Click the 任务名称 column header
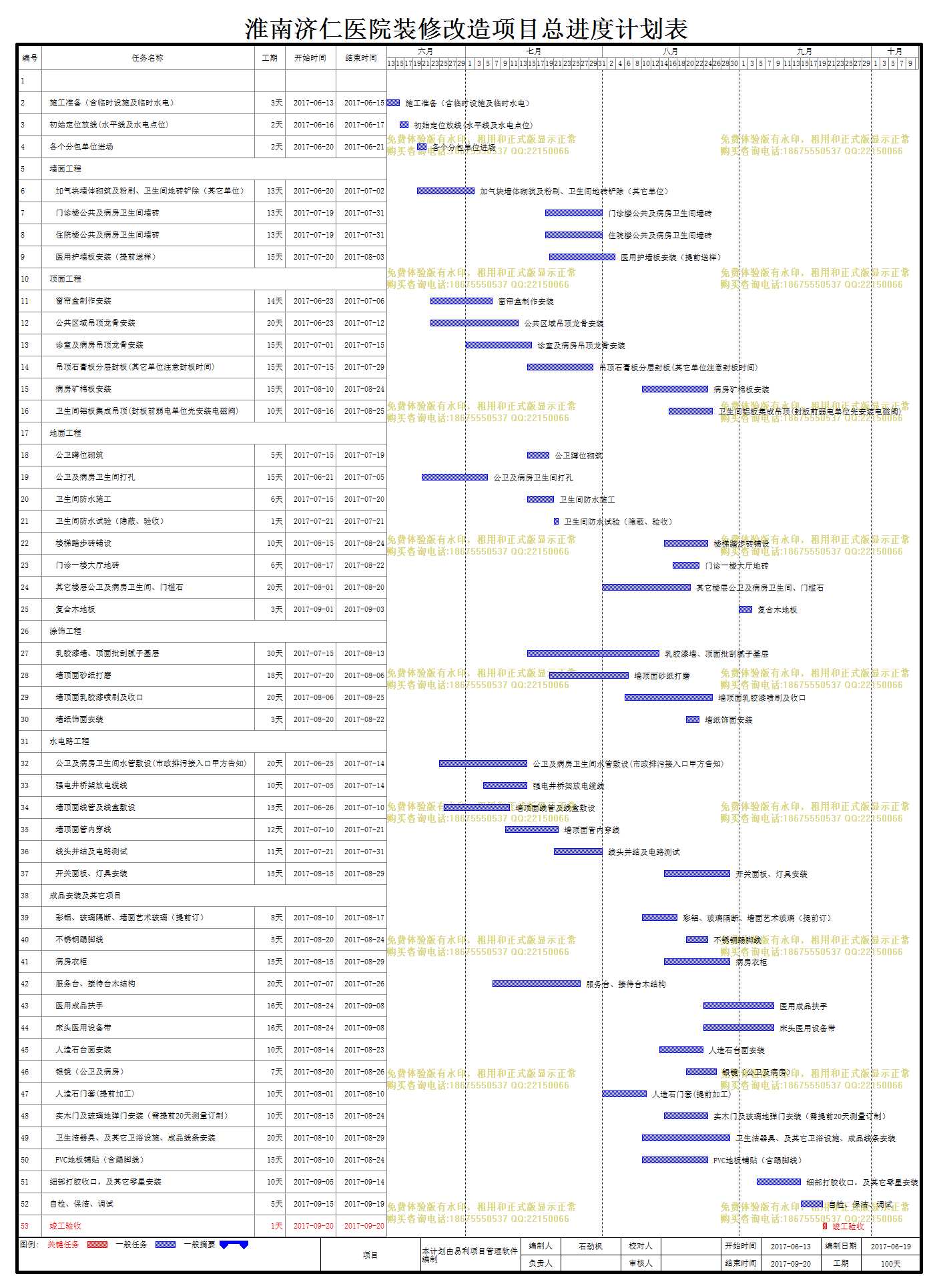Viewport: 937px width, 1288px height. click(148, 58)
